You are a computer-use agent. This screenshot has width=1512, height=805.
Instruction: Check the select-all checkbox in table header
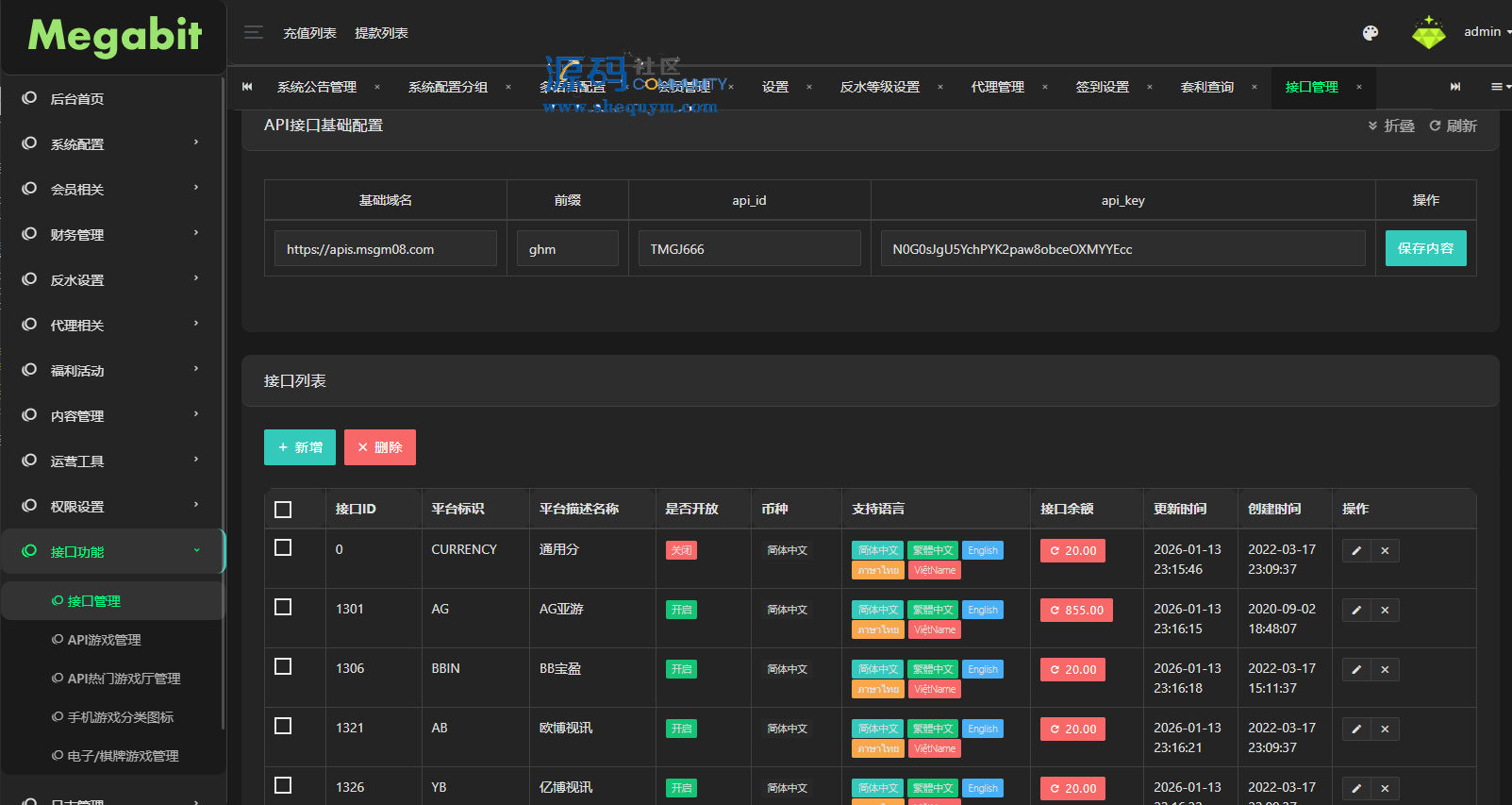click(x=283, y=510)
